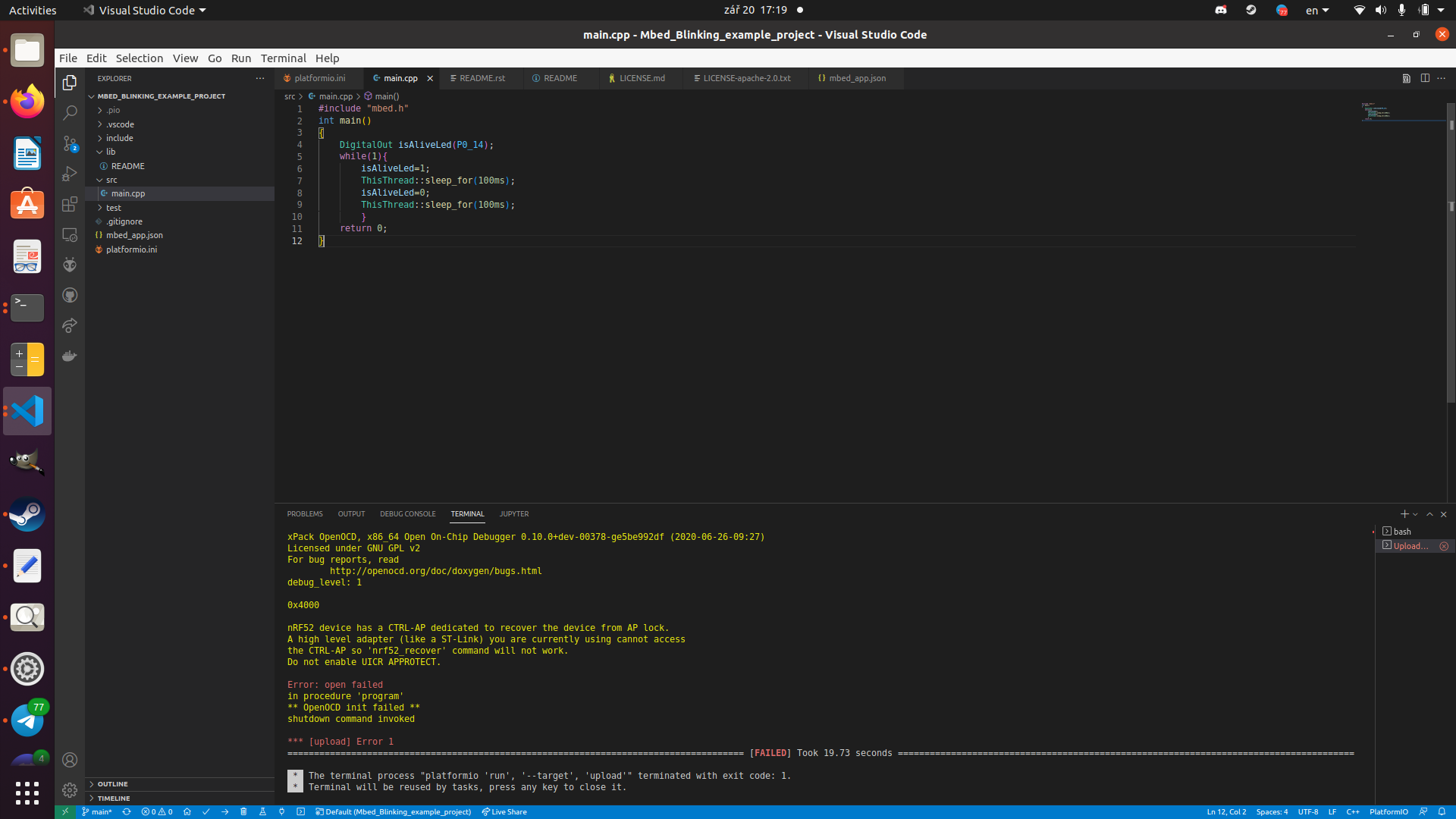This screenshot has width=1456, height=819.
Task: Click PlatformIO Home icon in status bar
Action: click(x=187, y=811)
